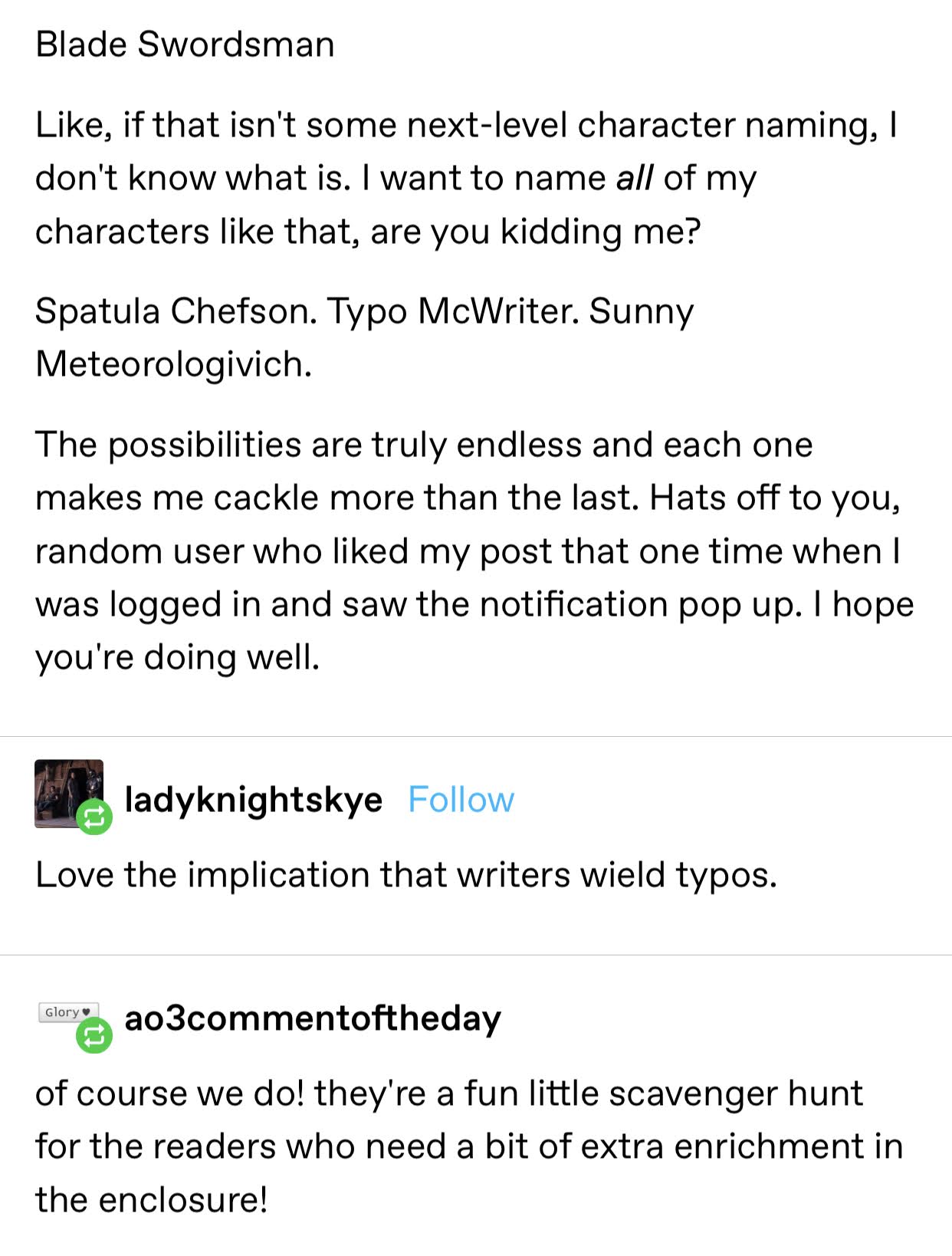Image resolution: width=952 pixels, height=1256 pixels.
Task: Click the italicized word "all"
Action: [x=635, y=178]
